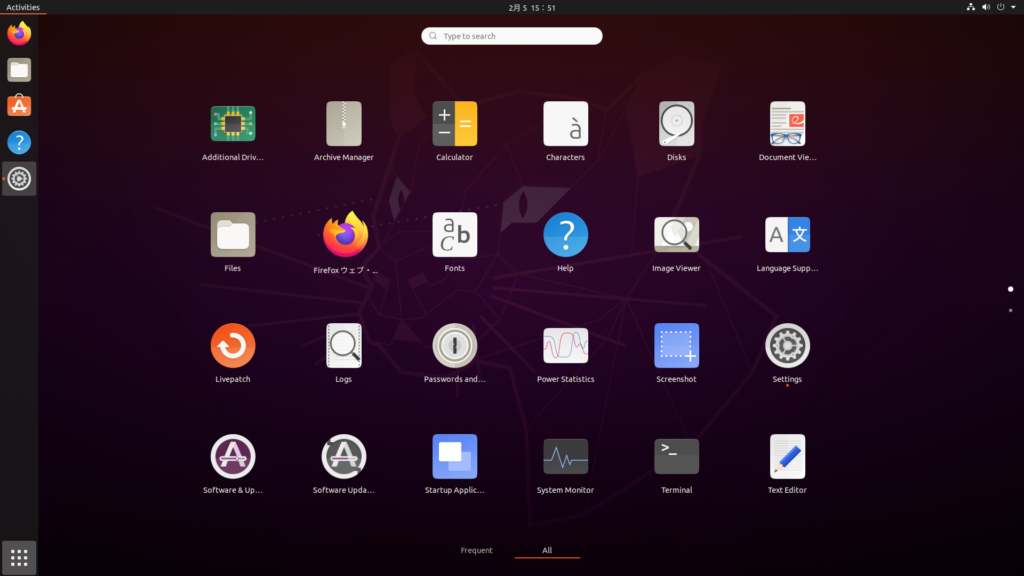Toggle Show Applications grid button

[x=19, y=558]
